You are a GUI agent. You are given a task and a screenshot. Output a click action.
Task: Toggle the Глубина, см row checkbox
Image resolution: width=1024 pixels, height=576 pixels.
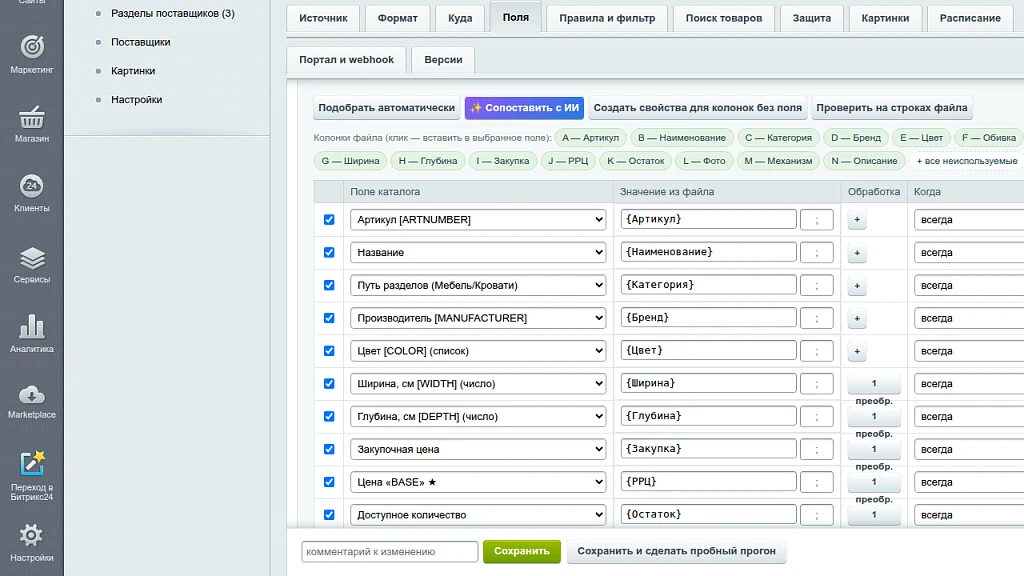329,416
